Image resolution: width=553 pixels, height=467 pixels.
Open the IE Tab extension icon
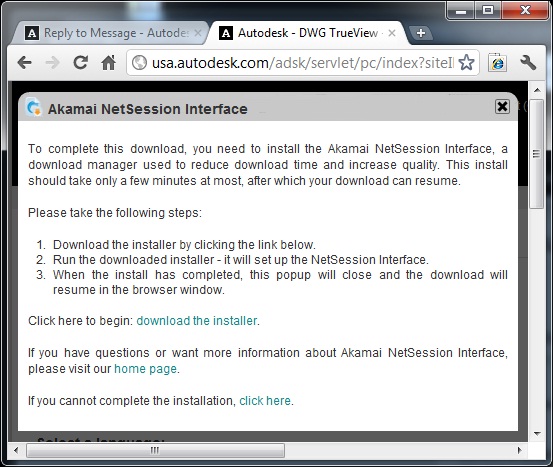click(x=497, y=63)
